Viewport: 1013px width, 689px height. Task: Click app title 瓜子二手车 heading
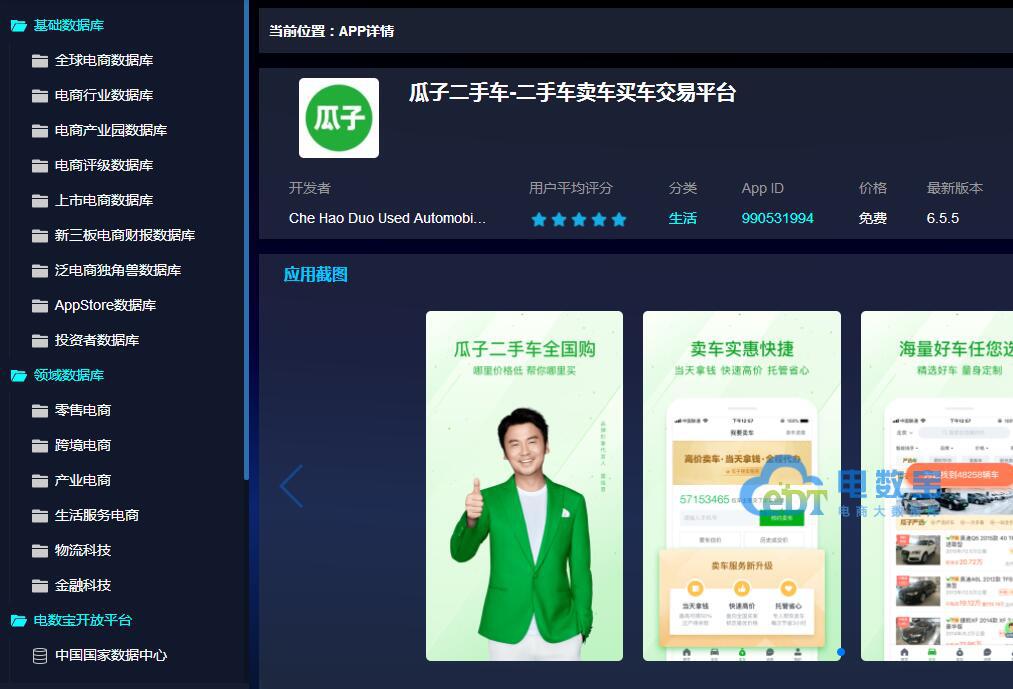coord(572,93)
